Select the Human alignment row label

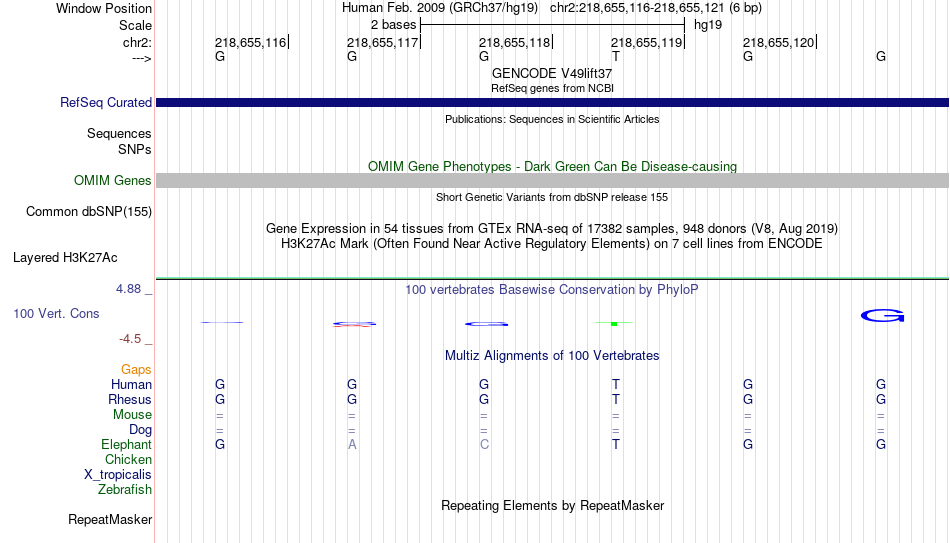pos(131,385)
